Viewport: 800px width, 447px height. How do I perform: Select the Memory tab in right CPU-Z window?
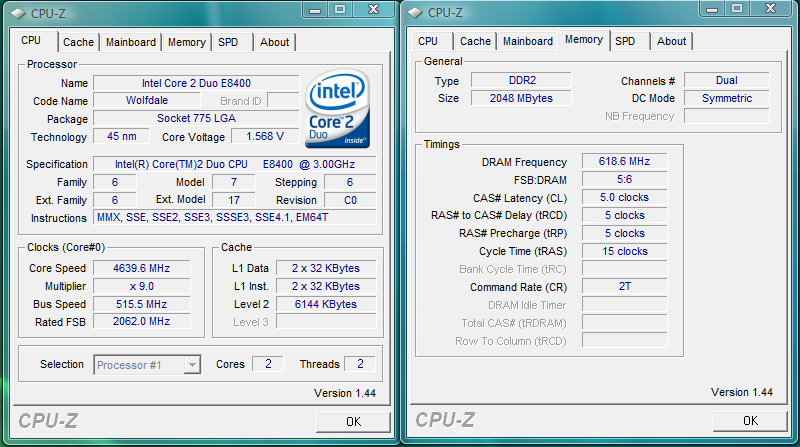coord(584,40)
